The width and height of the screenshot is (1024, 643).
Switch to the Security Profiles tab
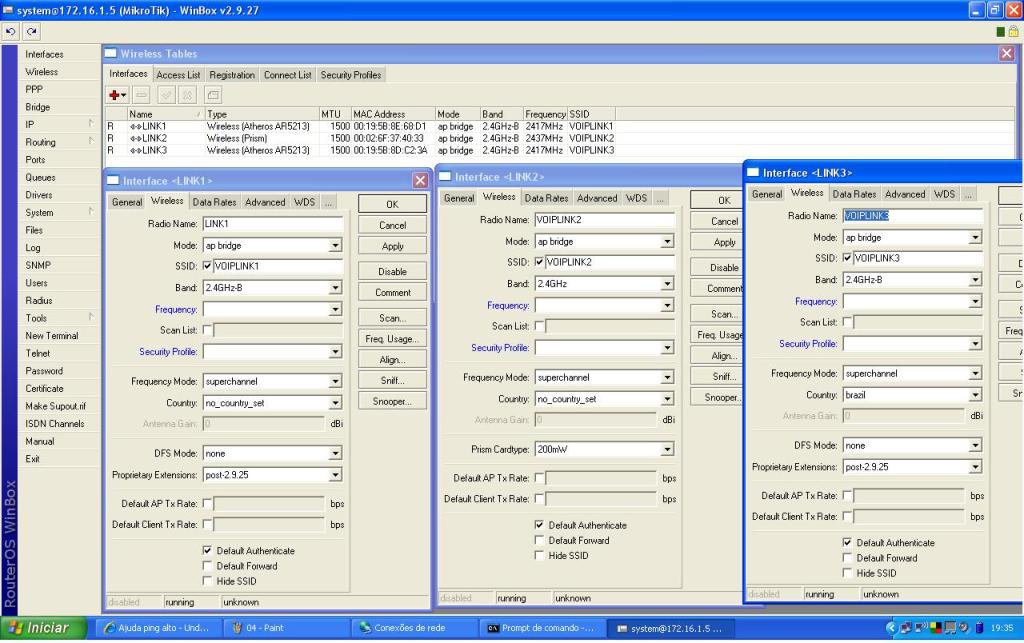[351, 75]
